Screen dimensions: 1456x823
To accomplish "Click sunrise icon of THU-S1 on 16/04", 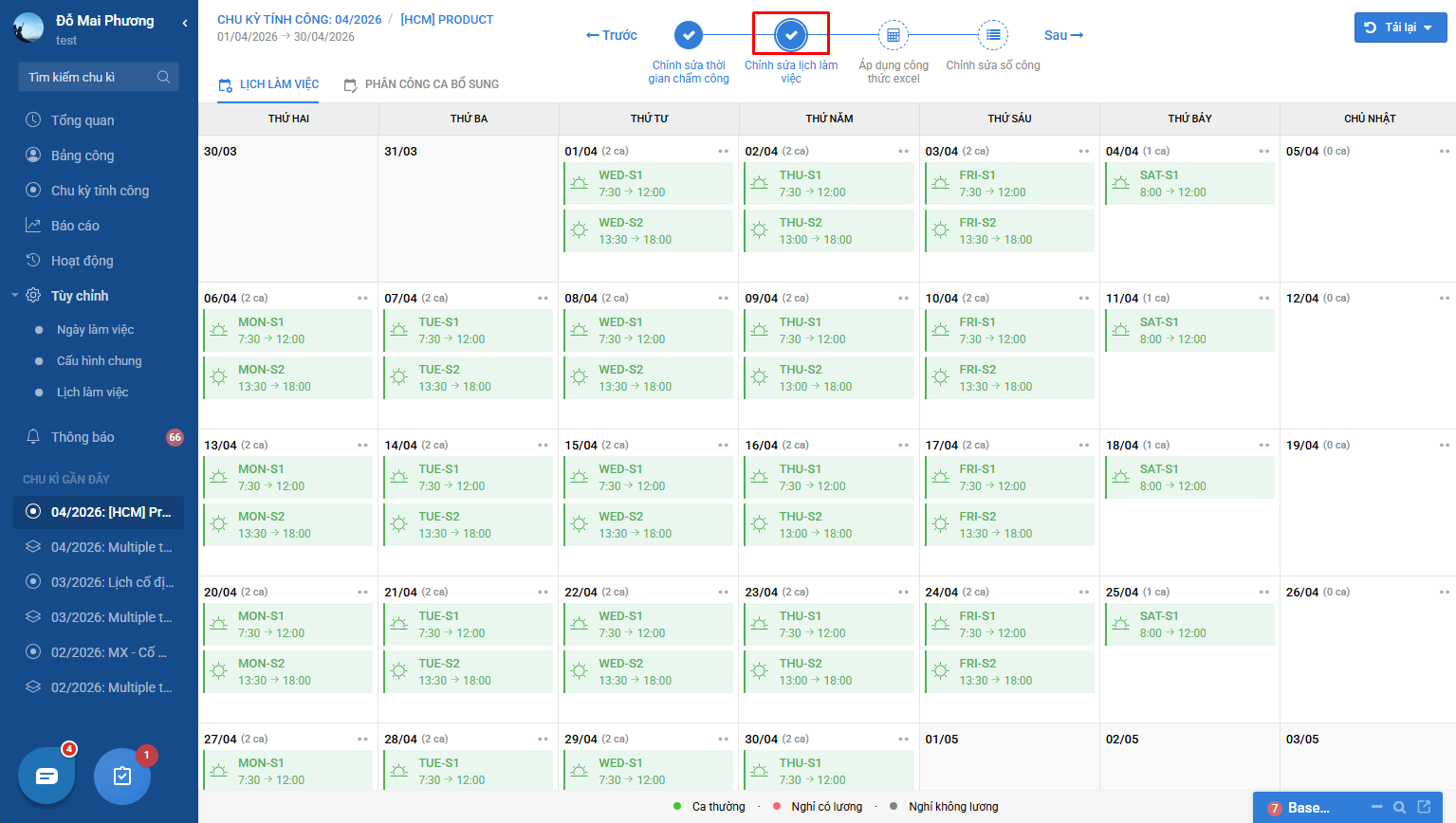I will [760, 477].
